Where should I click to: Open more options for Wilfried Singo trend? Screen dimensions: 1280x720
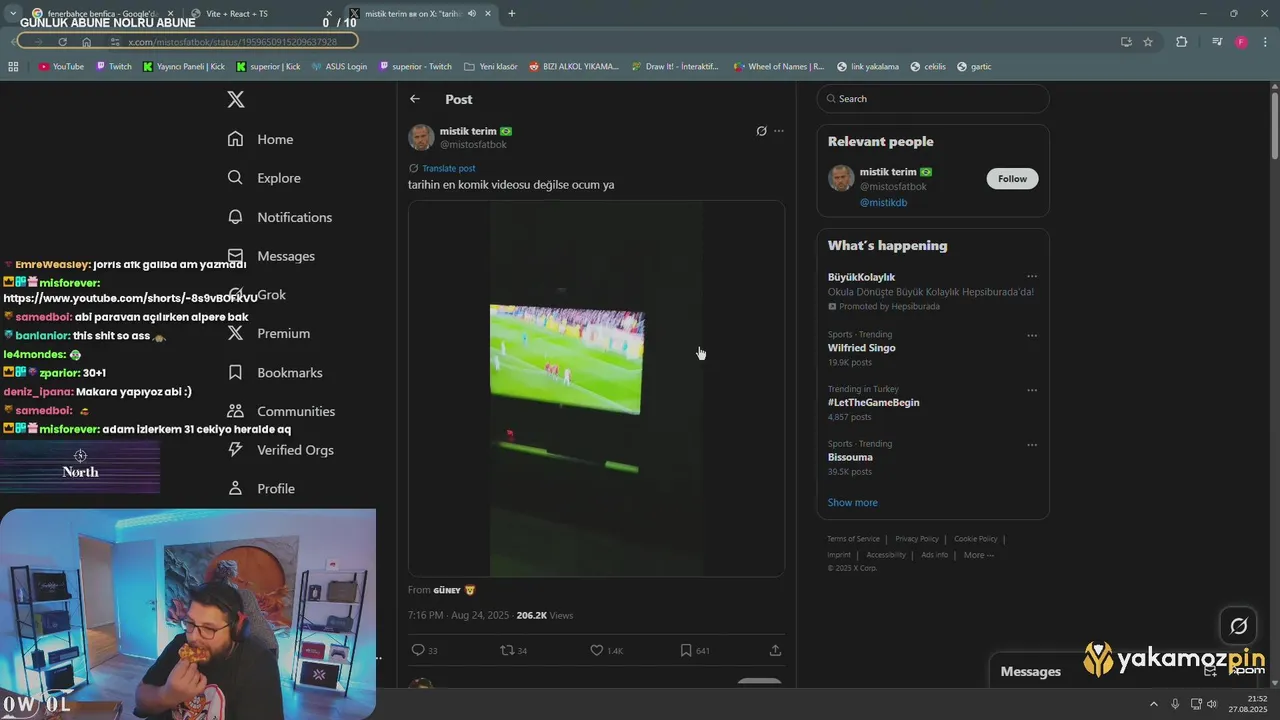pyautogui.click(x=1032, y=335)
